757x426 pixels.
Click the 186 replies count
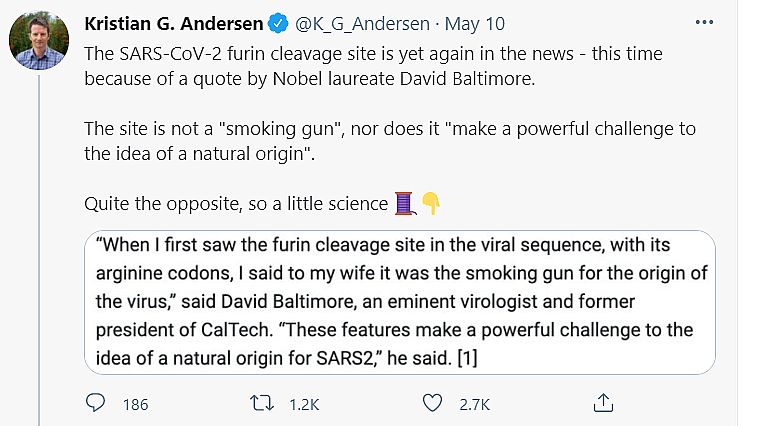click(x=135, y=404)
